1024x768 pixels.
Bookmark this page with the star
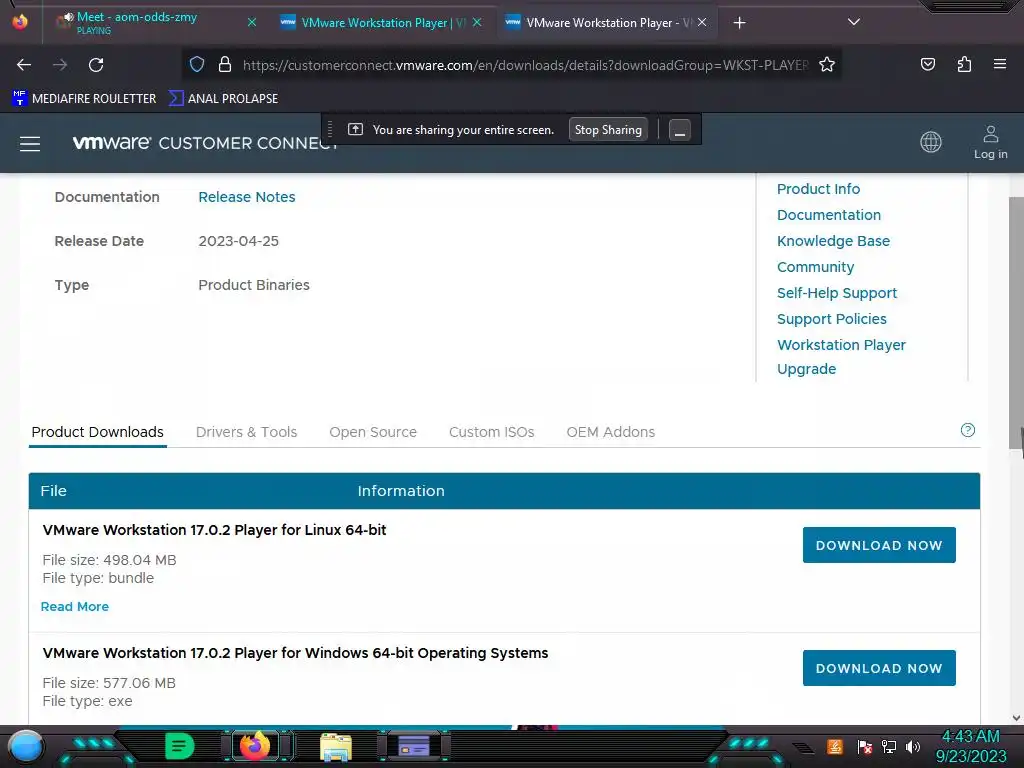point(827,64)
